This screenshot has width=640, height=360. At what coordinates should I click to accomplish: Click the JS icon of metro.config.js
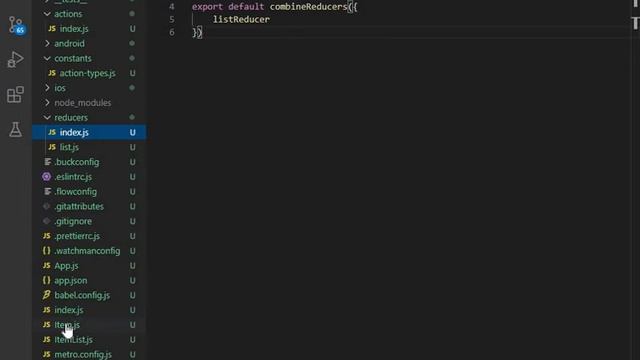[x=47, y=354]
